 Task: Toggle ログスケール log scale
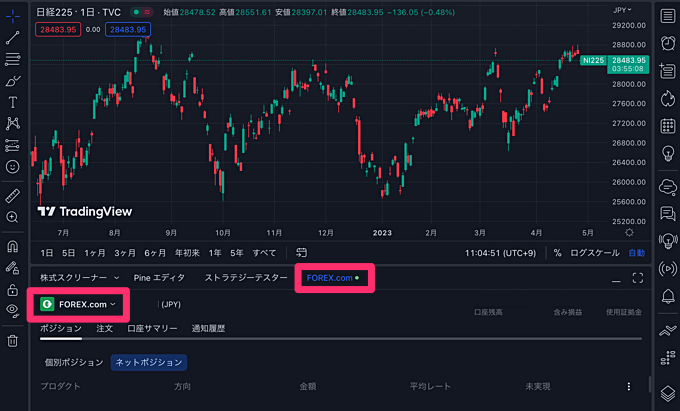point(595,253)
